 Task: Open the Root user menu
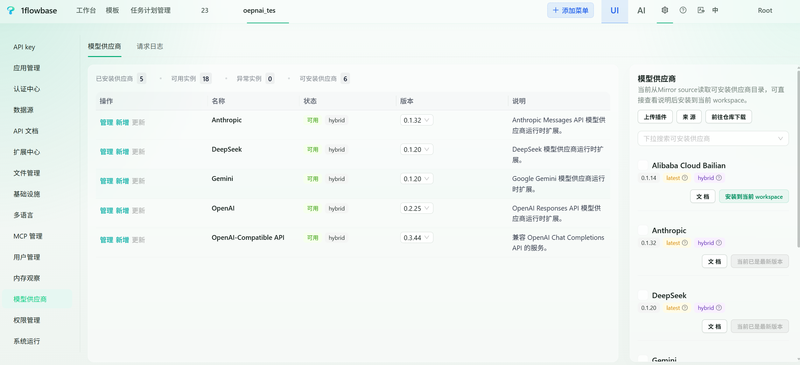click(x=765, y=10)
